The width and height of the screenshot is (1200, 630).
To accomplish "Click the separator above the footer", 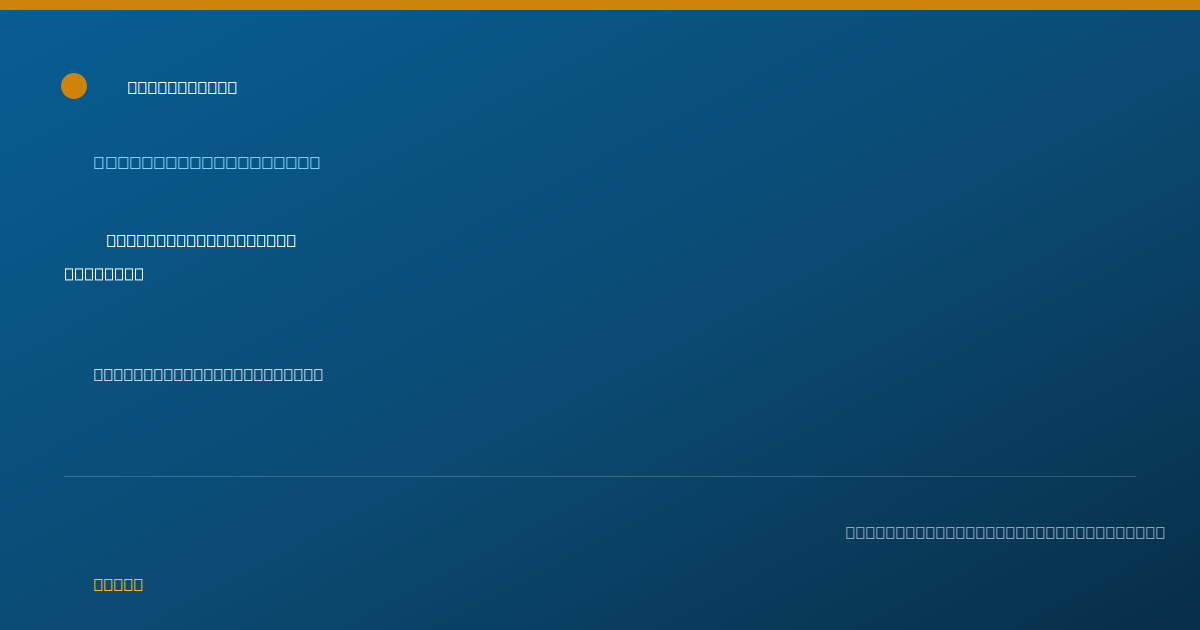I will point(600,476).
